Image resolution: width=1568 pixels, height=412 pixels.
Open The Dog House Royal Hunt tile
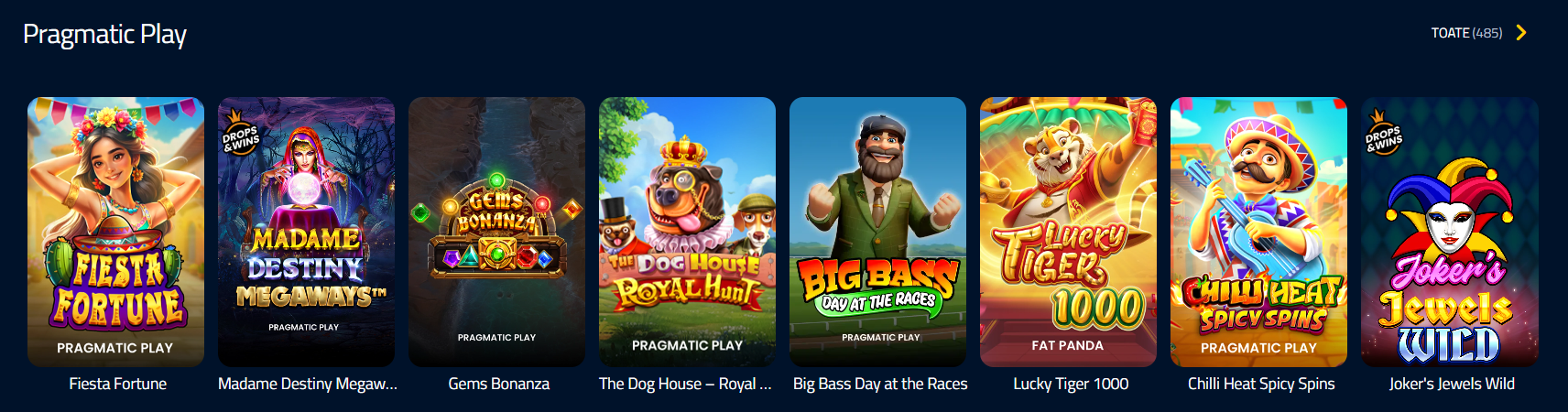tap(688, 232)
